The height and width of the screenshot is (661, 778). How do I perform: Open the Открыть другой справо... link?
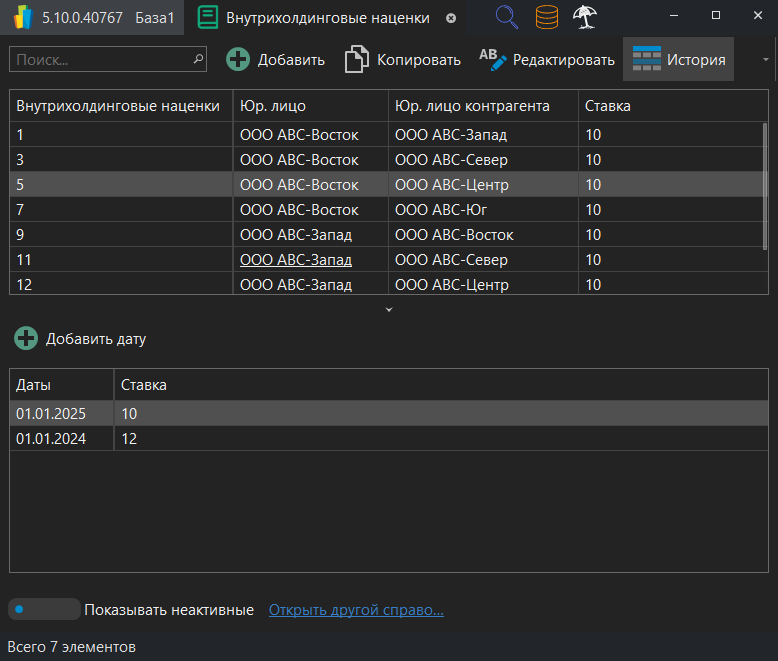click(356, 610)
